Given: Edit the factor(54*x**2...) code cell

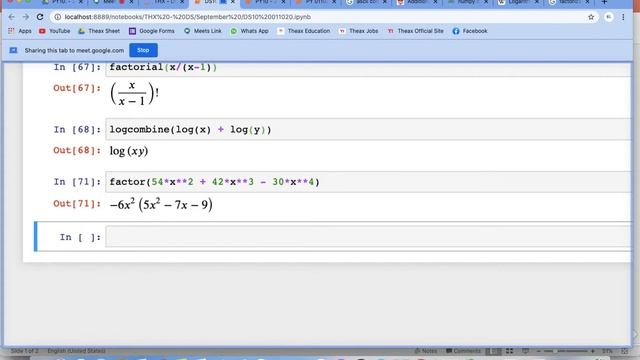Looking at the screenshot, I should coord(368,182).
